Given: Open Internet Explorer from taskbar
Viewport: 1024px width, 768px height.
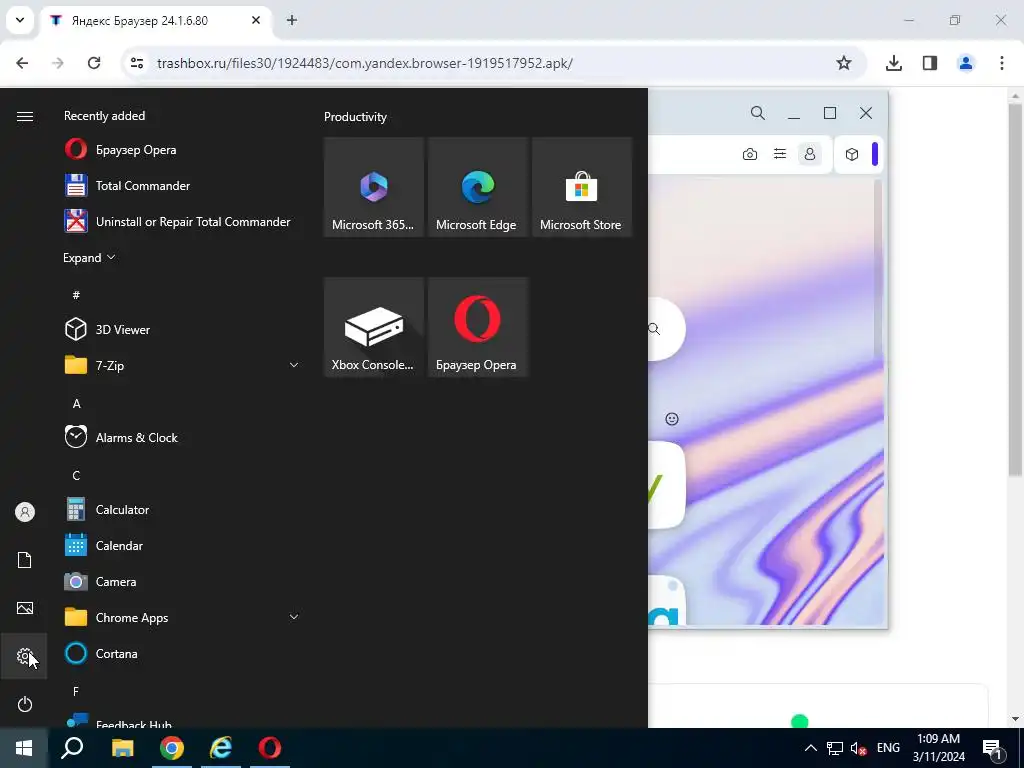Looking at the screenshot, I should click(x=221, y=748).
